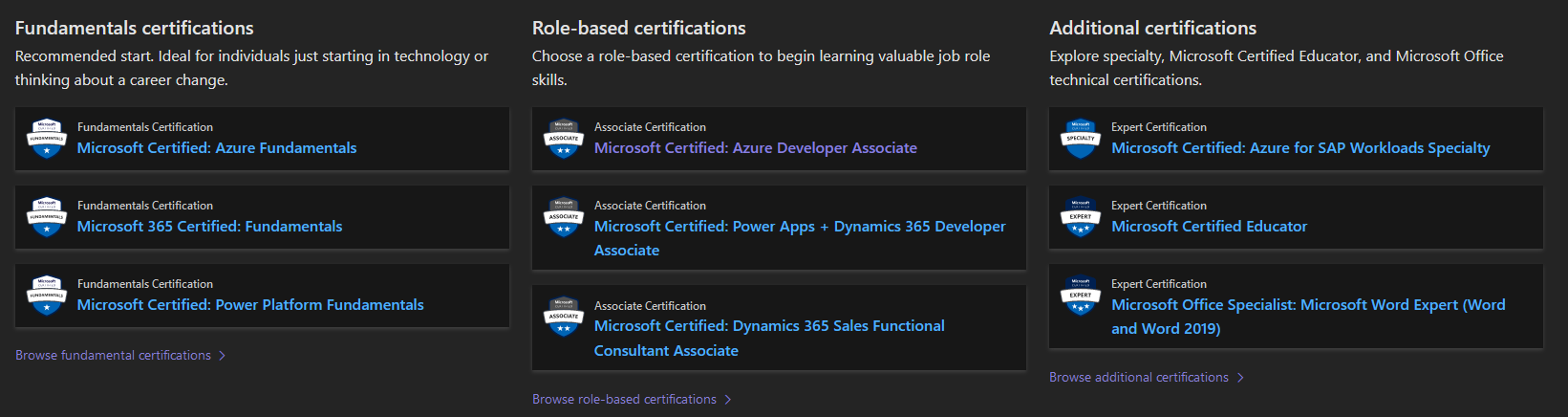
Task: Click 'Associate Certification' label above Azure Developer Associate
Action: tap(650, 127)
